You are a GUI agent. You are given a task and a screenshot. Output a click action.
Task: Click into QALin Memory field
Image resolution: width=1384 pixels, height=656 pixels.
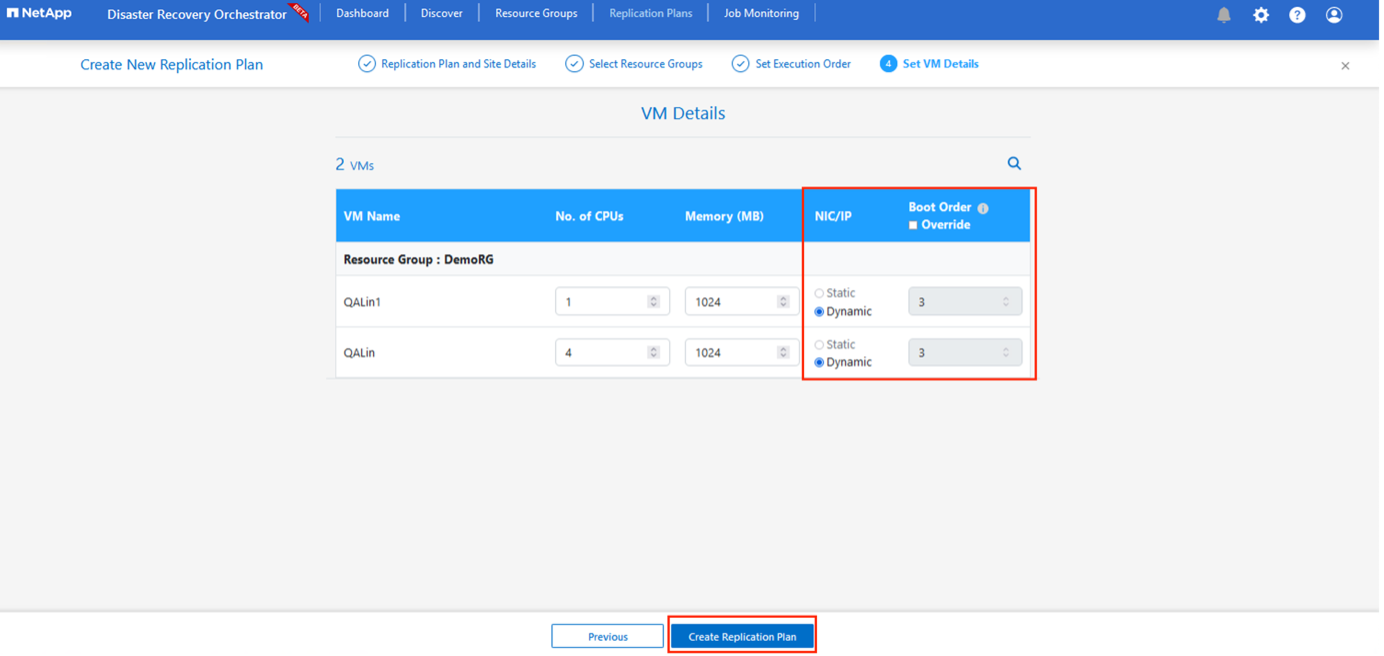(x=742, y=352)
